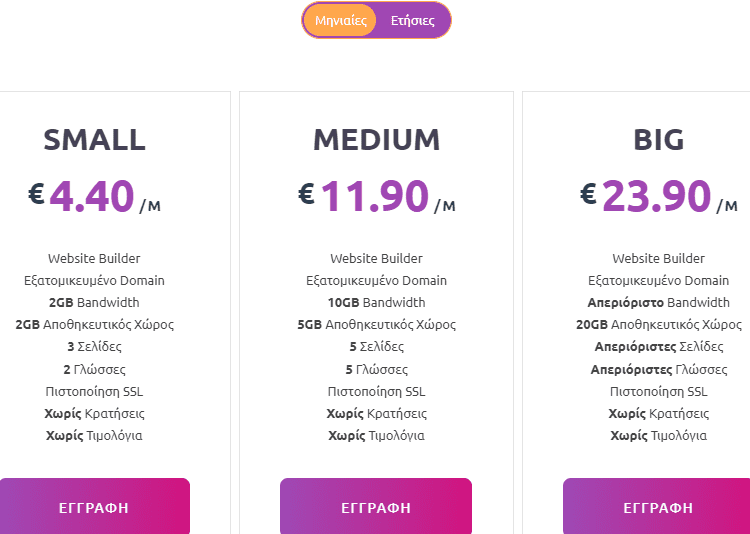Click Website Builder in BIG plan
Image resolution: width=750 pixels, height=534 pixels.
659,258
